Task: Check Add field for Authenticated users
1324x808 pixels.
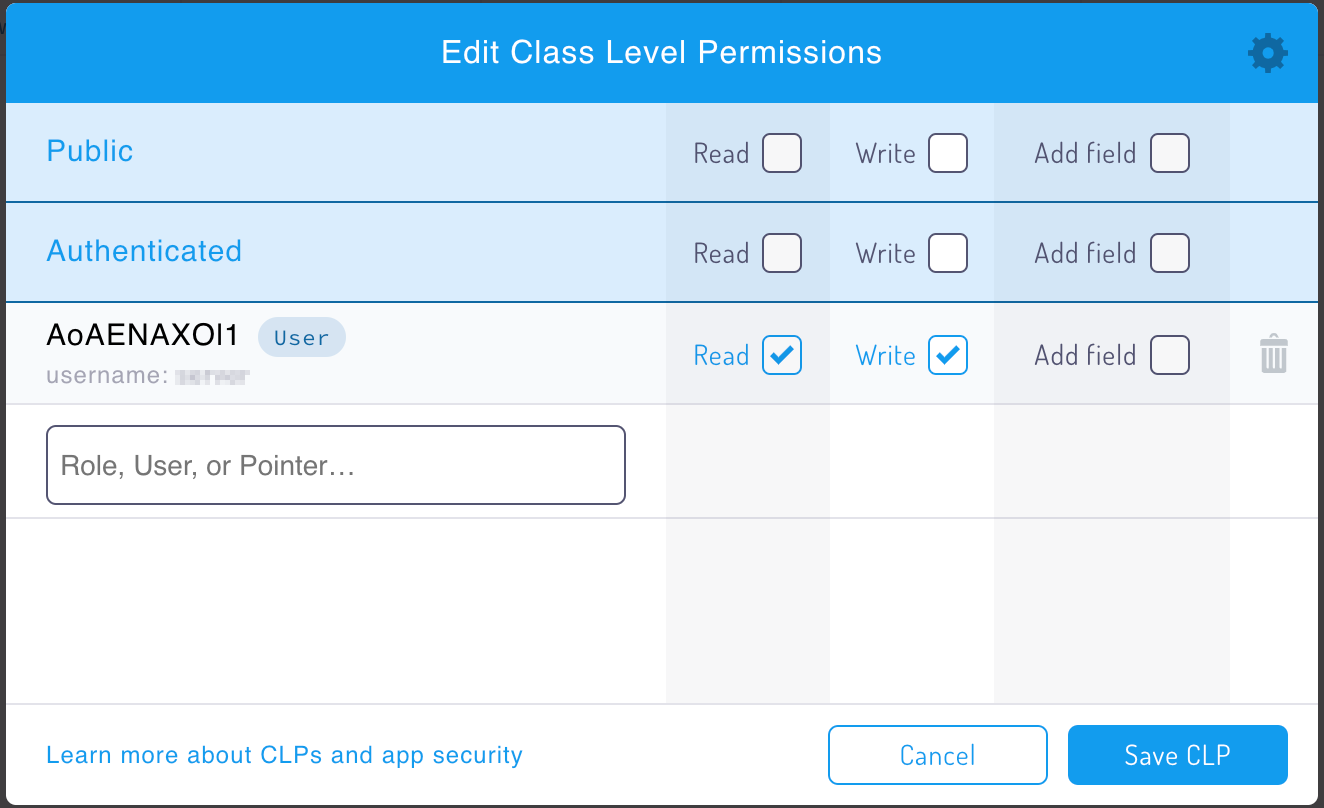Action: coord(1170,253)
